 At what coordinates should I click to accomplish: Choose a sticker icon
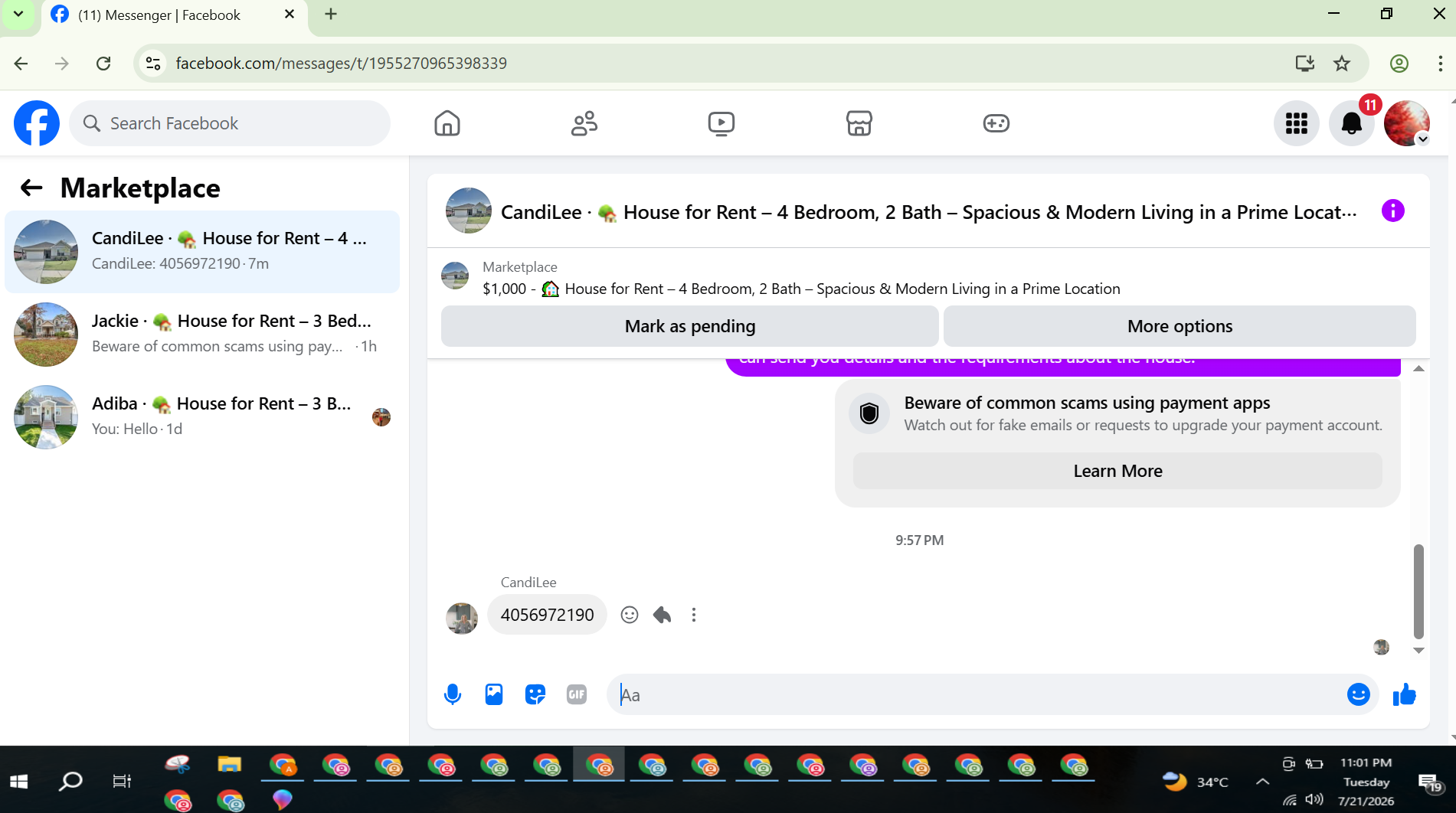click(535, 694)
